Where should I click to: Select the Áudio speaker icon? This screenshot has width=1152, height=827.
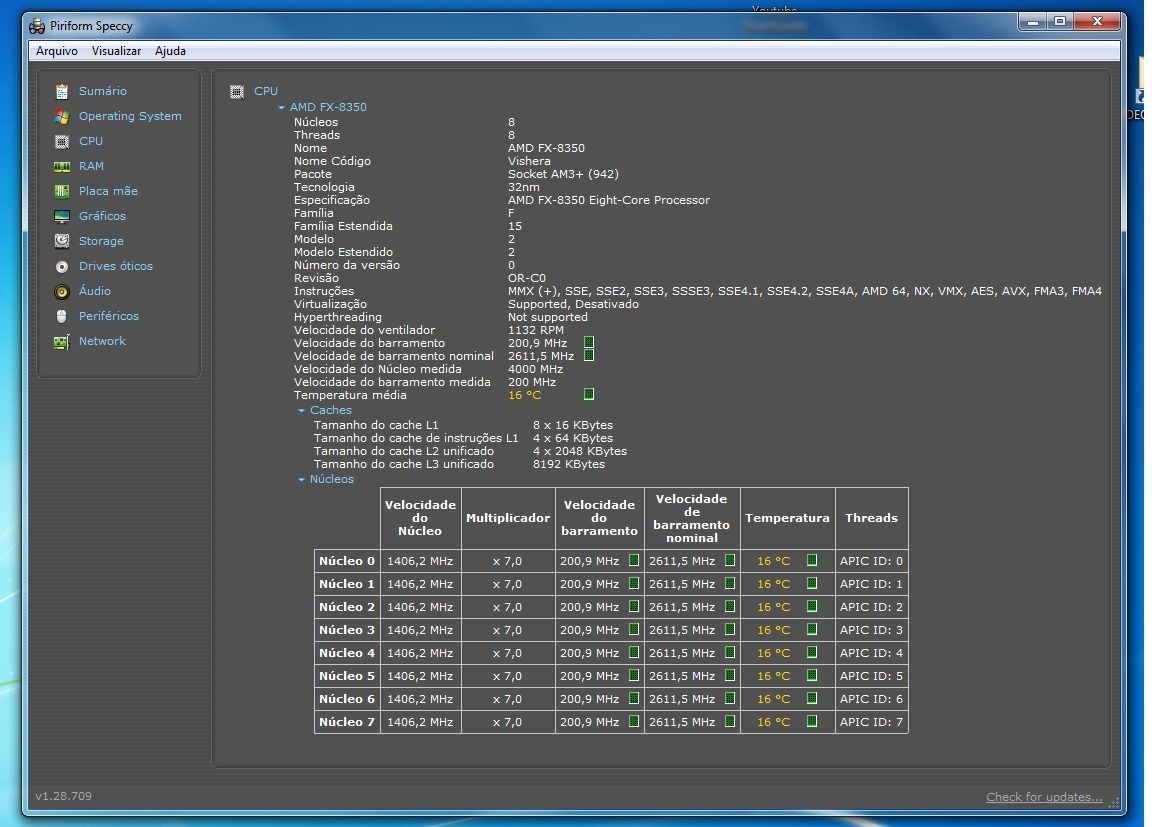(62, 292)
